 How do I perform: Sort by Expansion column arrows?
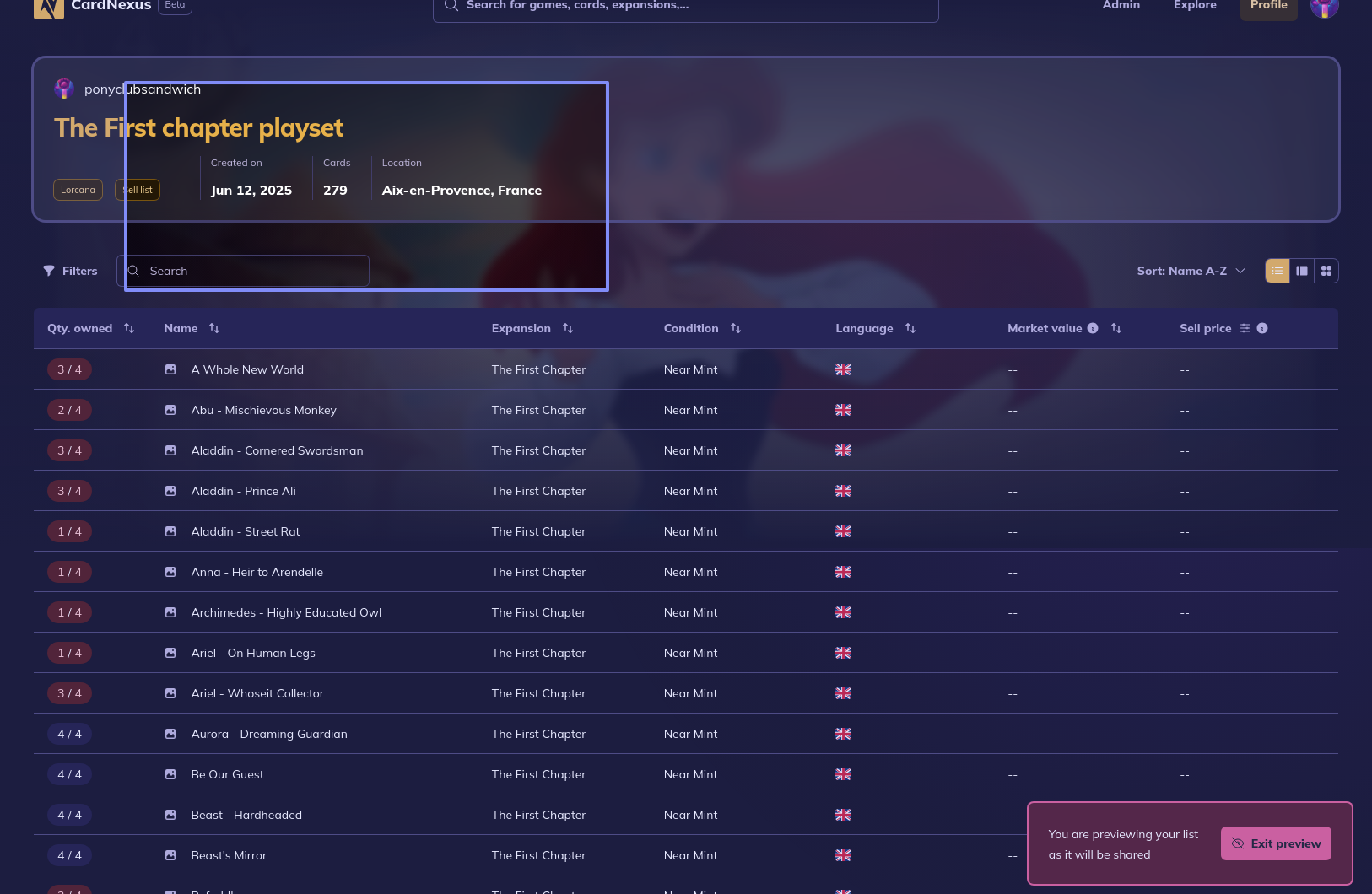pyautogui.click(x=568, y=328)
